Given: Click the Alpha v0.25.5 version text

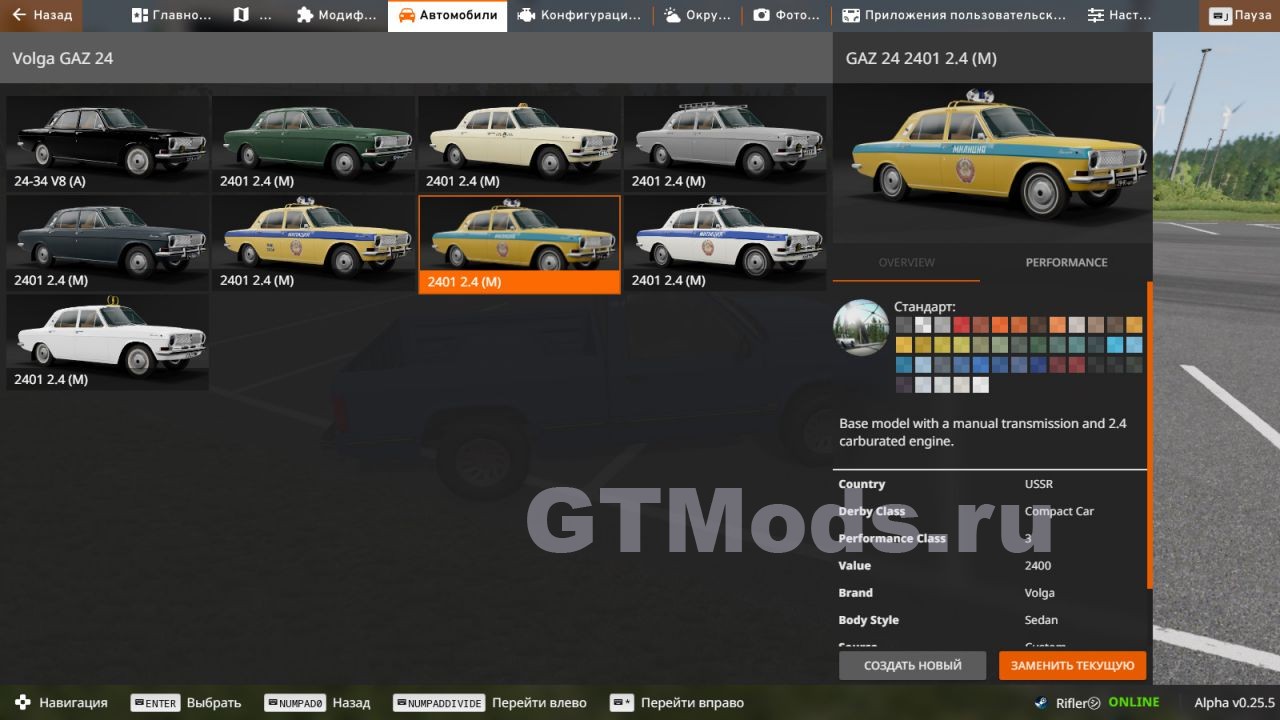Looking at the screenshot, I should click(1234, 703).
